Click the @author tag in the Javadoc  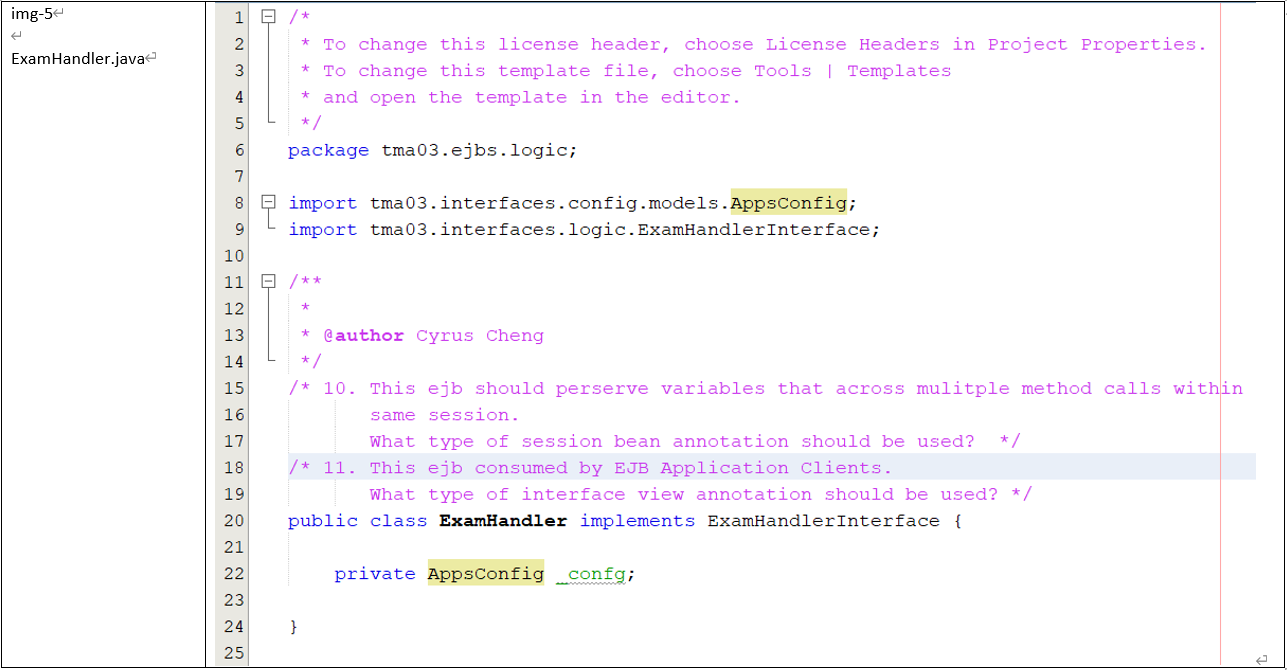[x=363, y=336]
